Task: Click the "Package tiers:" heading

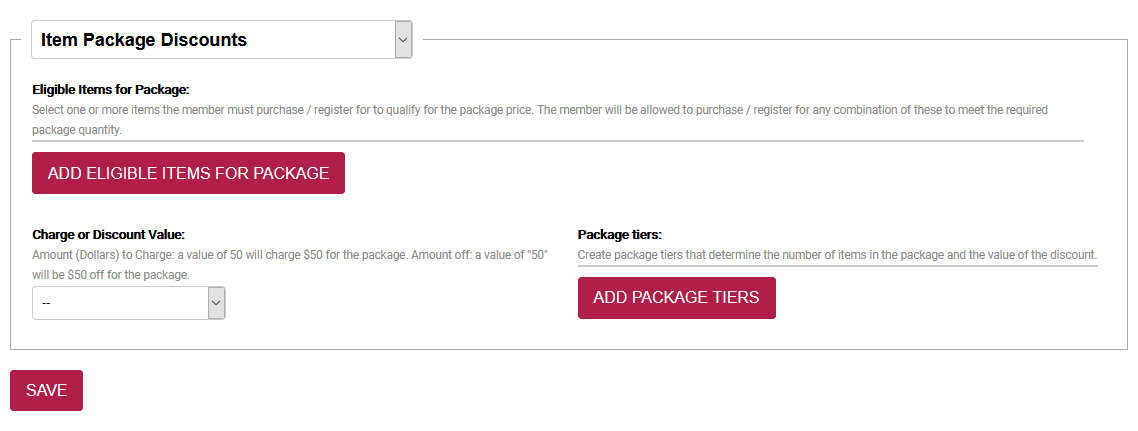Action: [x=620, y=235]
